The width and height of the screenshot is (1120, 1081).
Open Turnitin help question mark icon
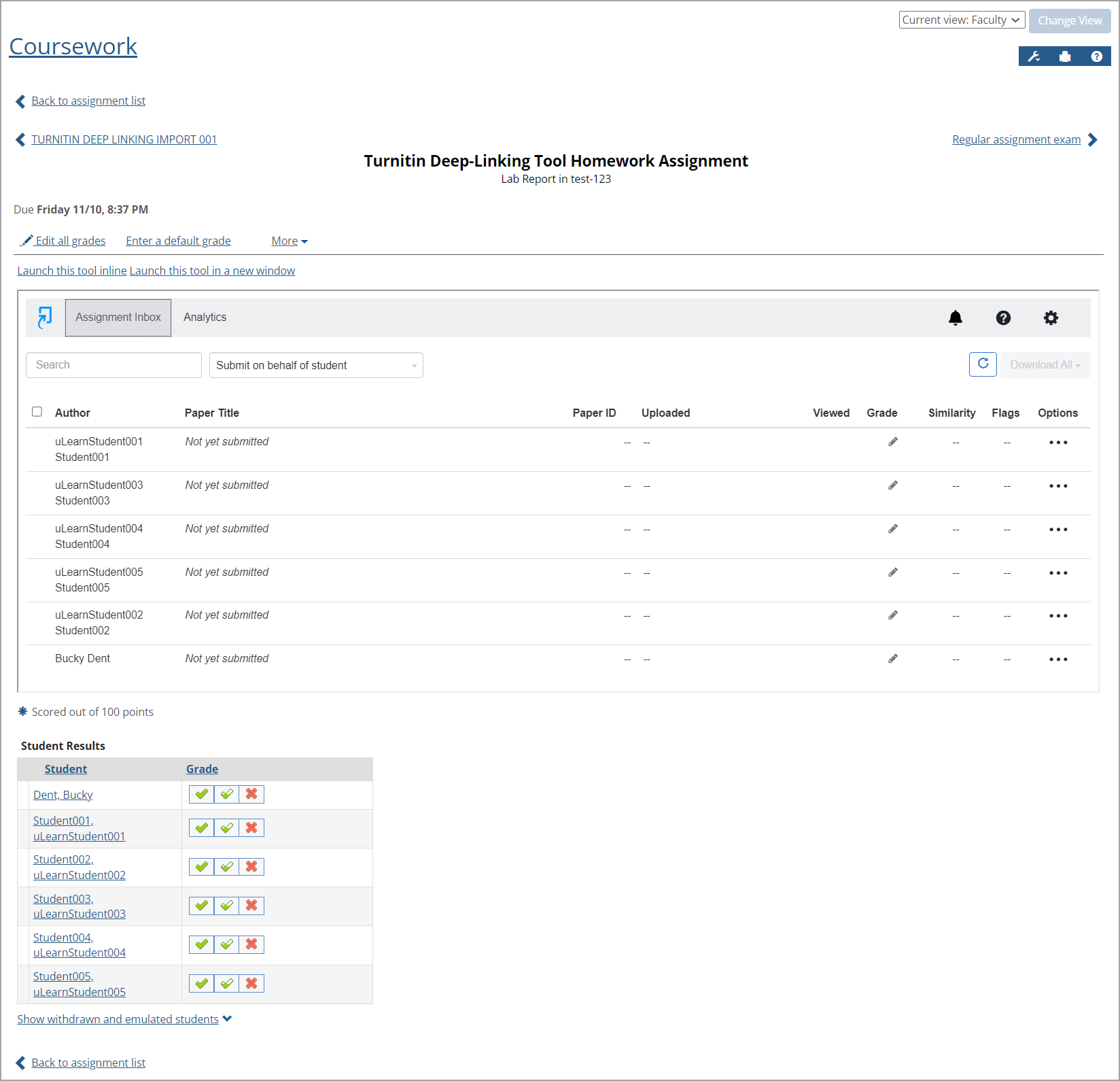pyautogui.click(x=1003, y=318)
